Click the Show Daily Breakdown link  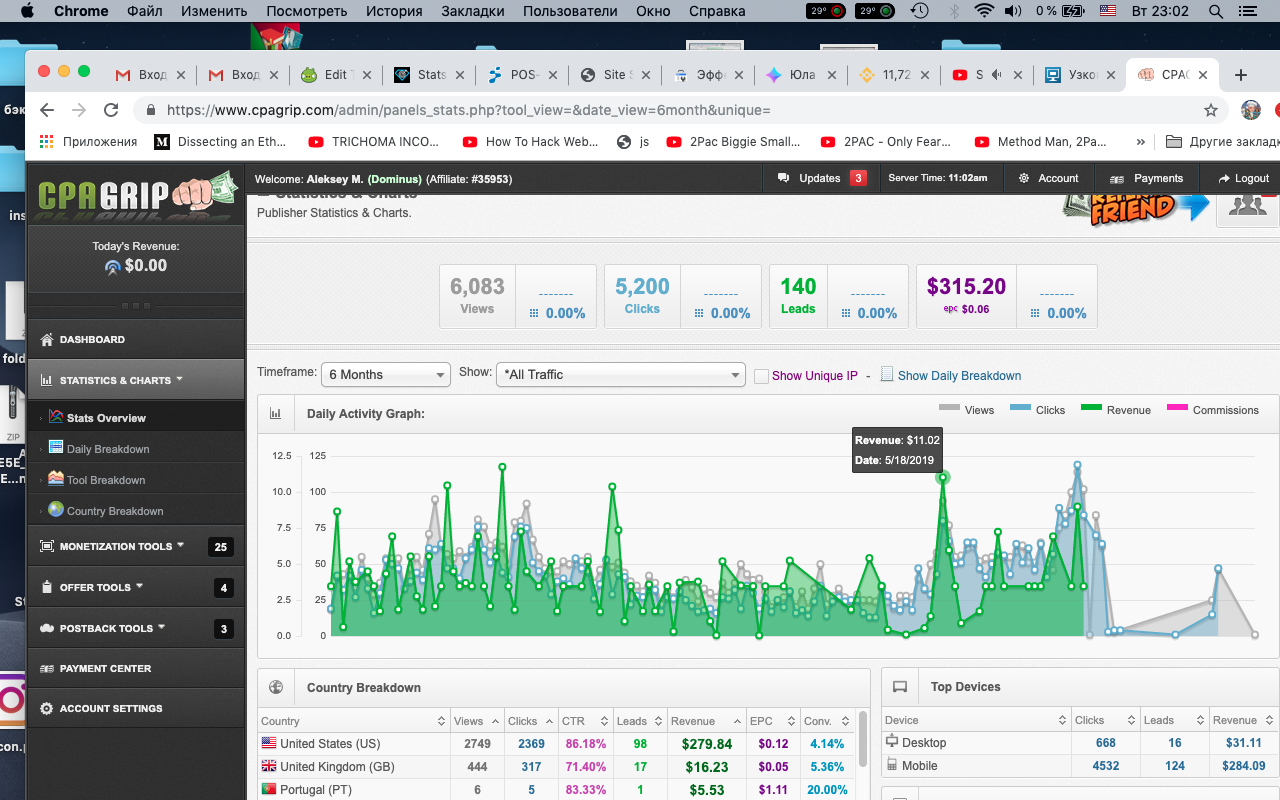click(x=959, y=376)
